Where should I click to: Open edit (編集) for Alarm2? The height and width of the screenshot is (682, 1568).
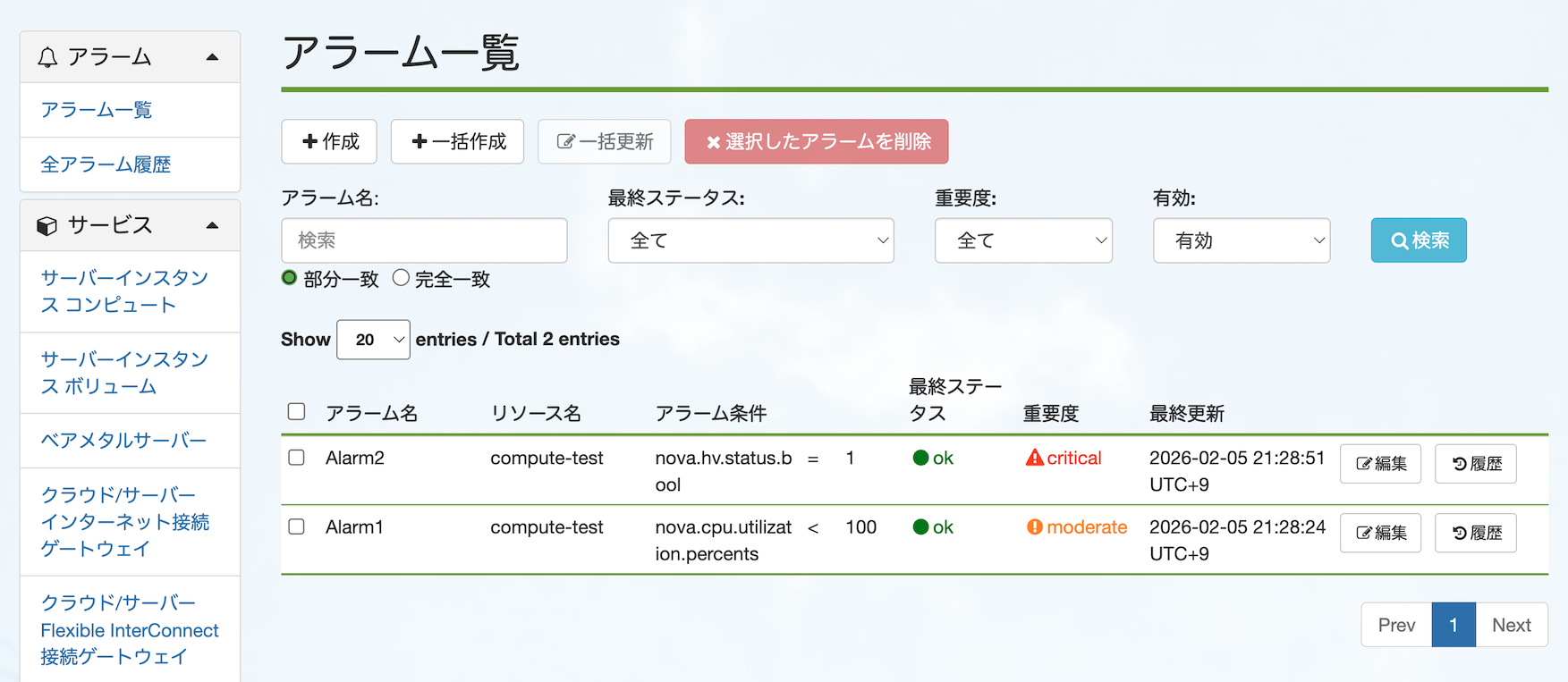click(x=1380, y=464)
